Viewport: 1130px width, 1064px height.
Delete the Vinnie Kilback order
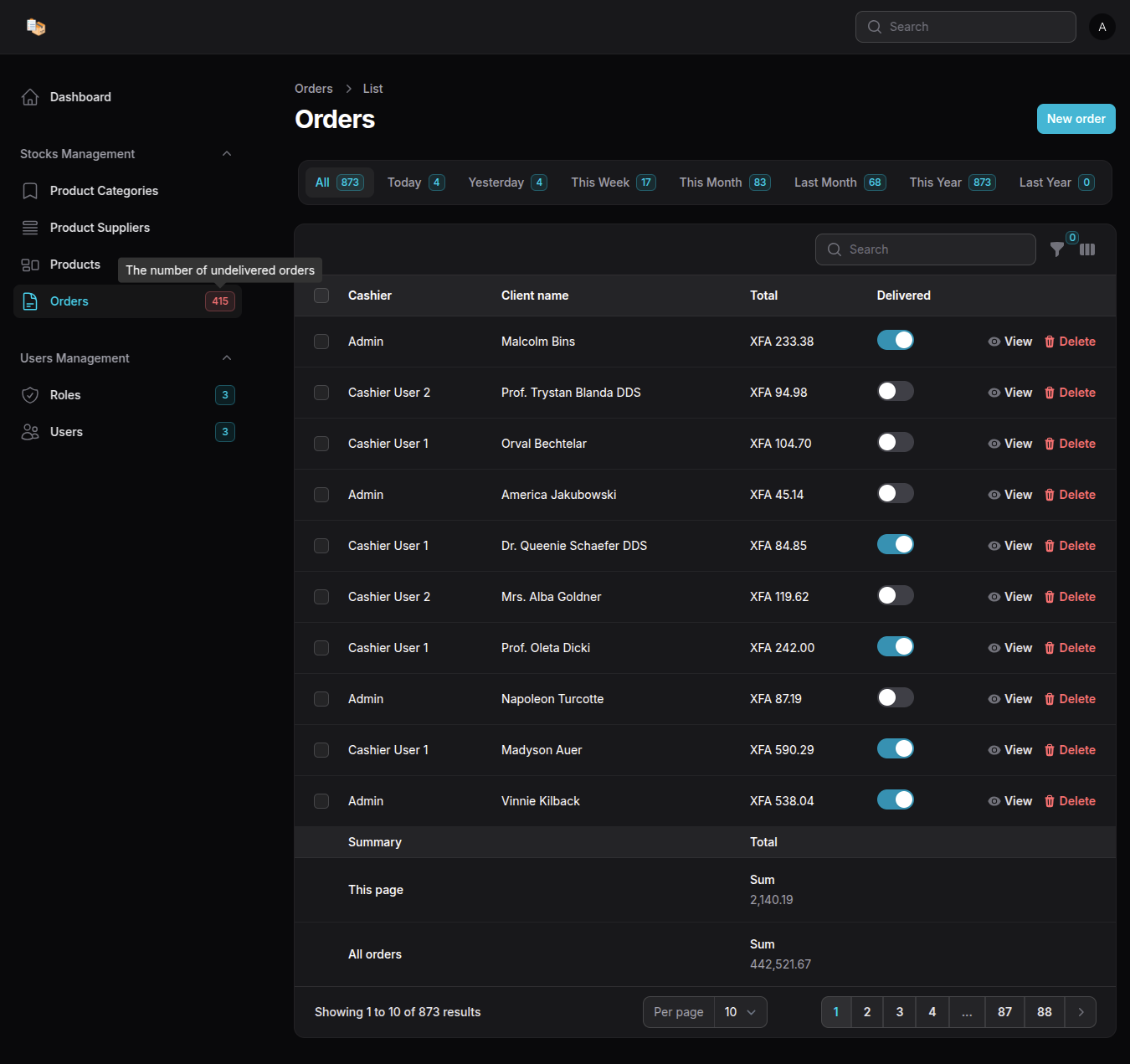coord(1070,801)
